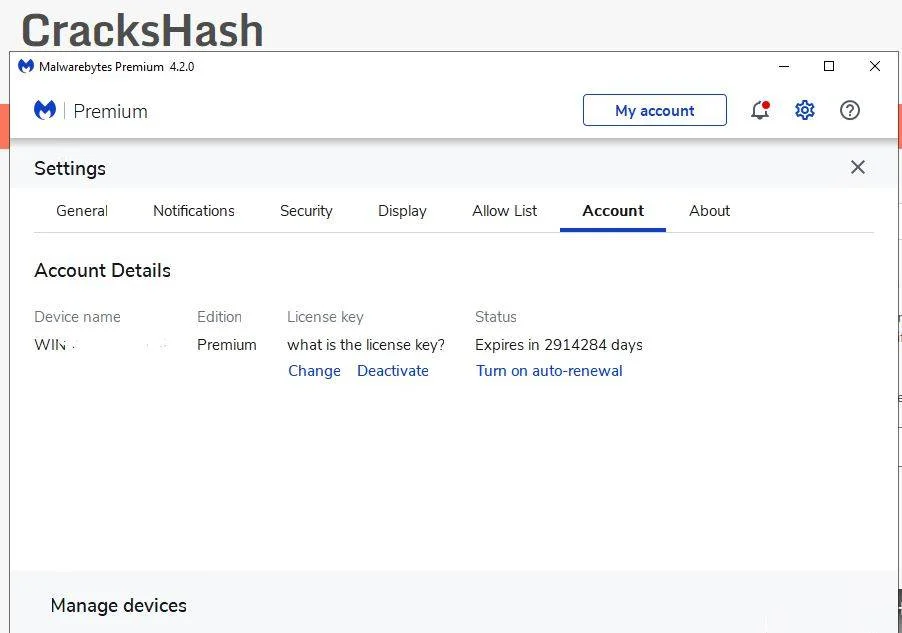Image resolution: width=902 pixels, height=633 pixels.
Task: Click the Malwarebytes title bar icon
Action: (26, 66)
